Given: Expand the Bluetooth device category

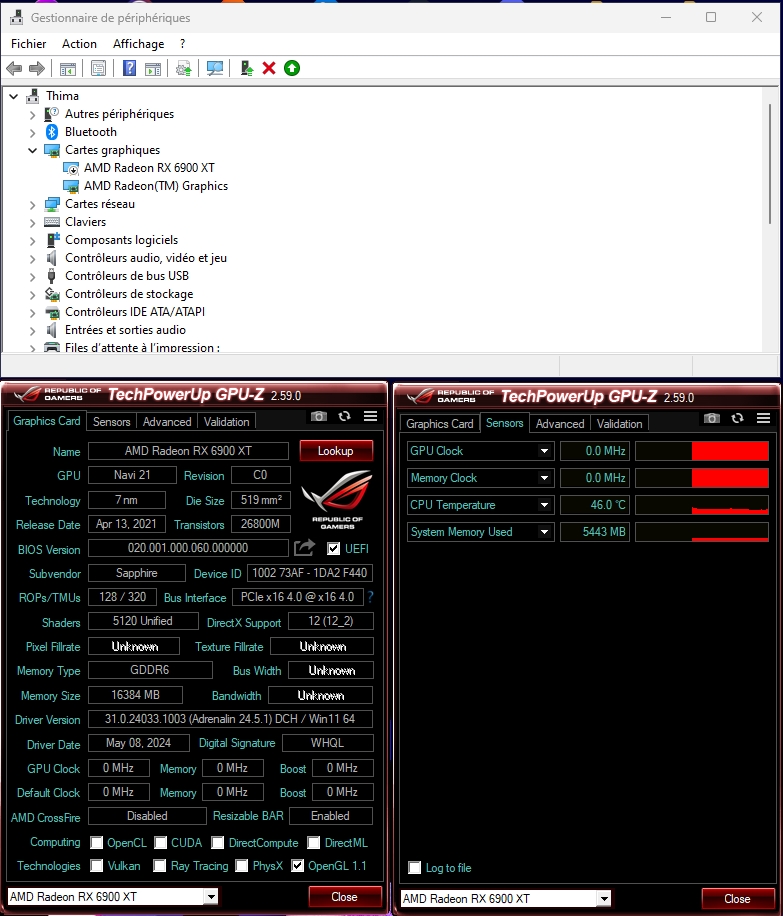Looking at the screenshot, I should 32,132.
